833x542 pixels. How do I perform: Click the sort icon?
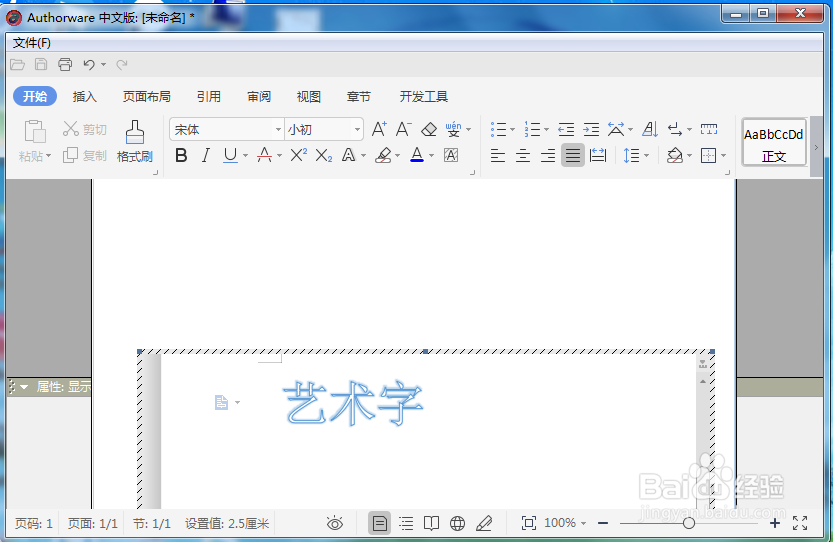tap(650, 129)
